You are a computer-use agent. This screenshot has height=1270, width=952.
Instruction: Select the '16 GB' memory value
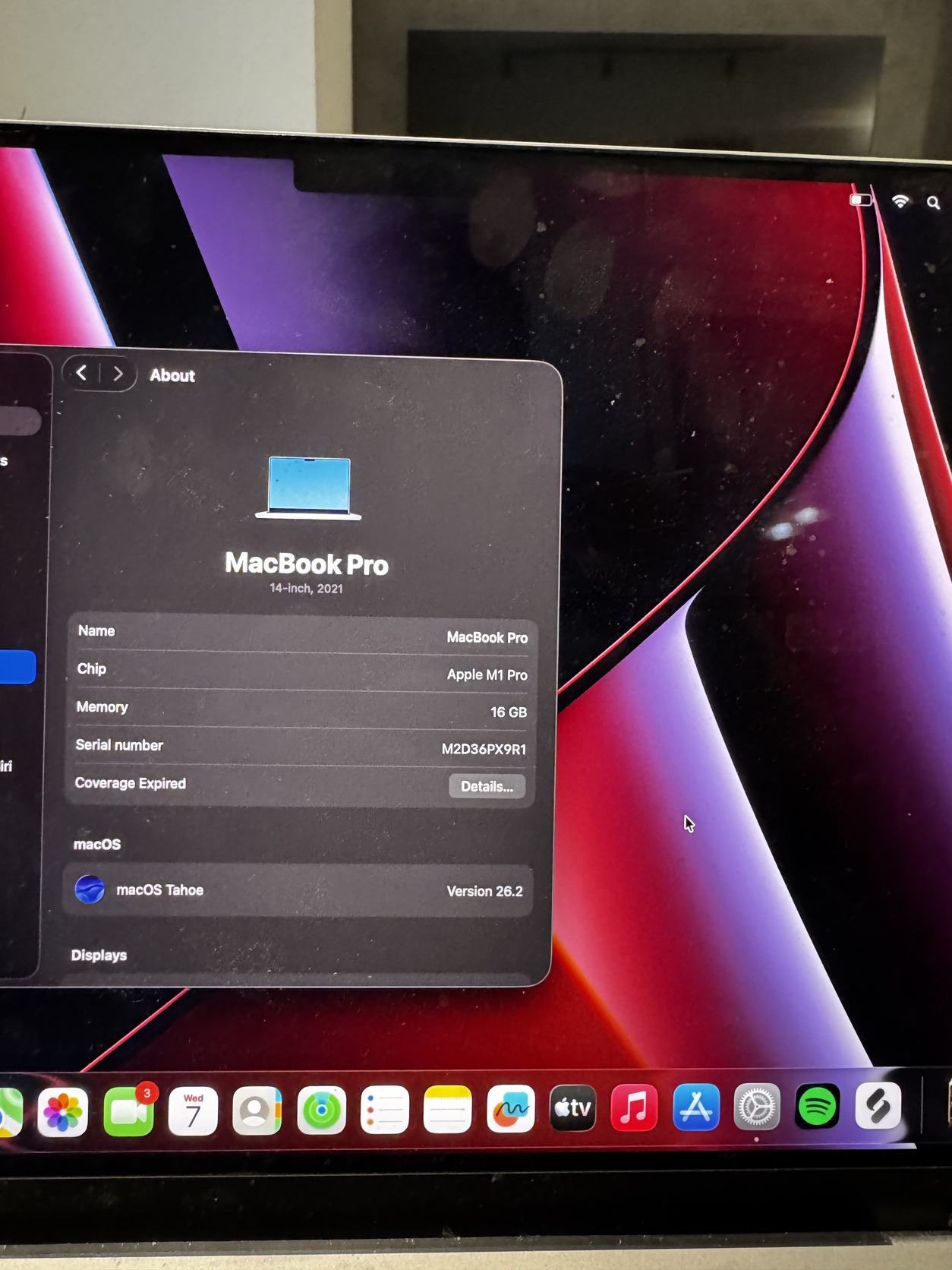coord(508,712)
